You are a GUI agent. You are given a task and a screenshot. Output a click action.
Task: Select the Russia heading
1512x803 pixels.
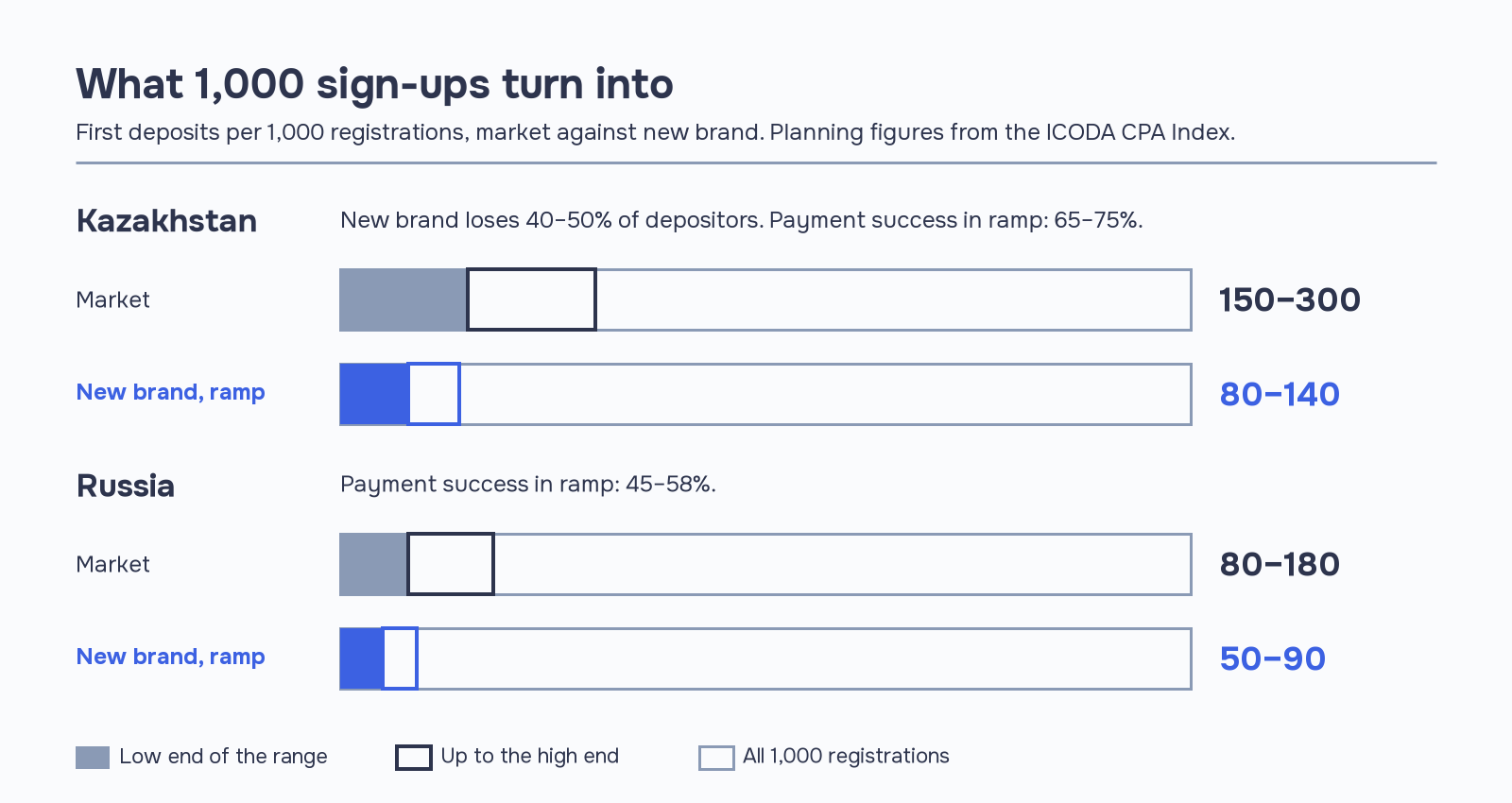tap(126, 486)
